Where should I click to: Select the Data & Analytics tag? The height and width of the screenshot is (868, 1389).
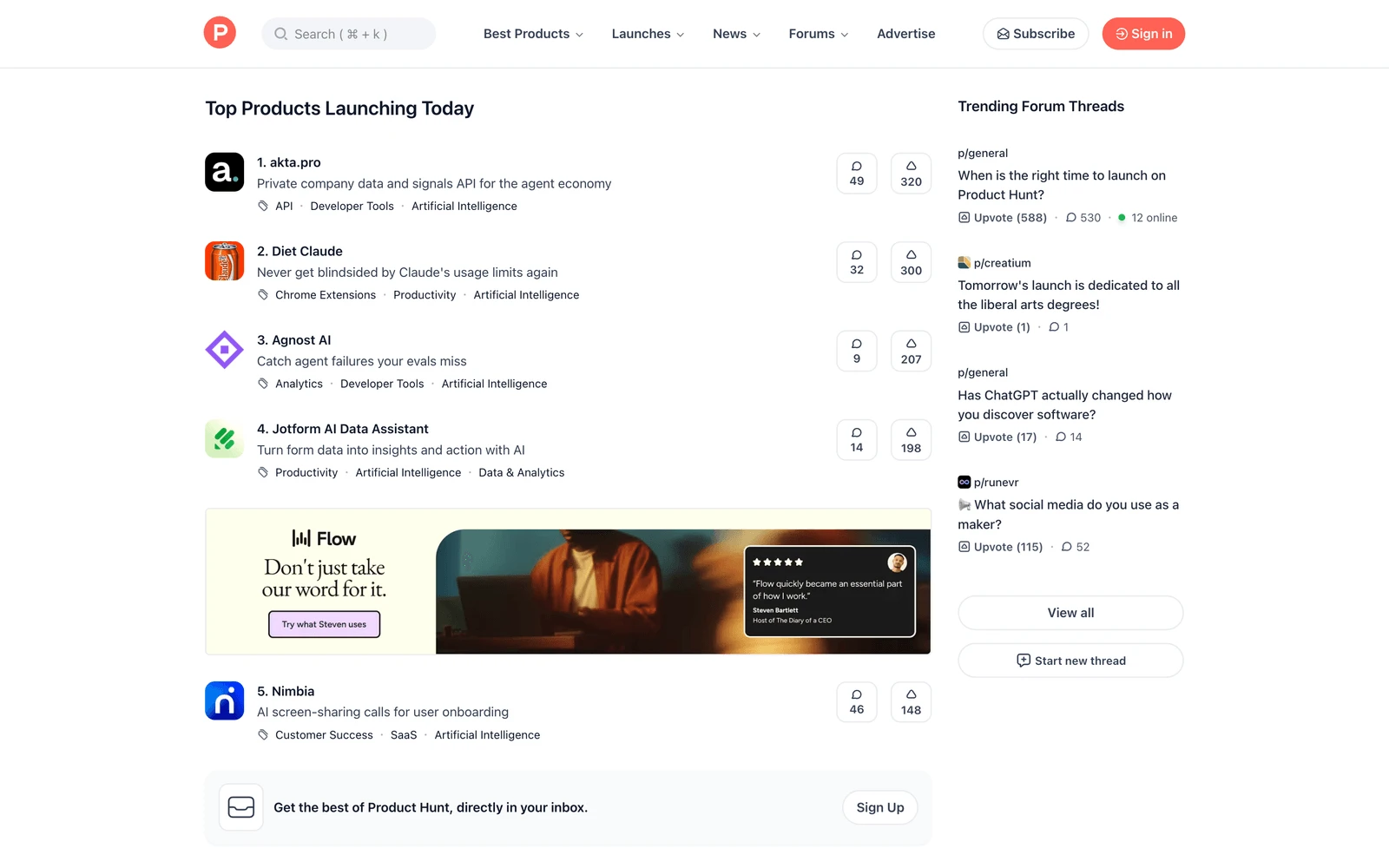tap(522, 472)
